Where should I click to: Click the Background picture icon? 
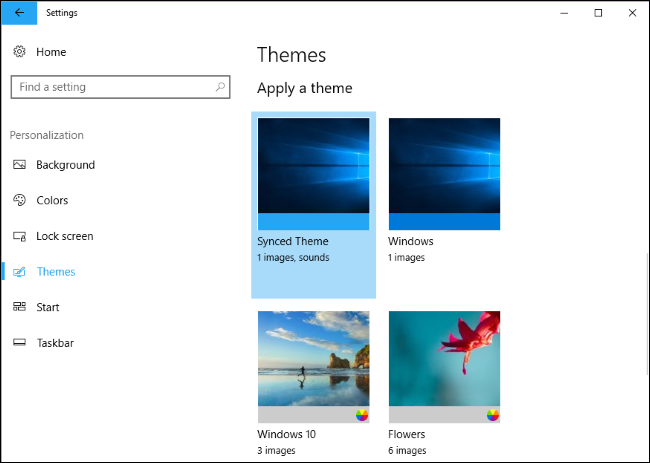[x=19, y=165]
